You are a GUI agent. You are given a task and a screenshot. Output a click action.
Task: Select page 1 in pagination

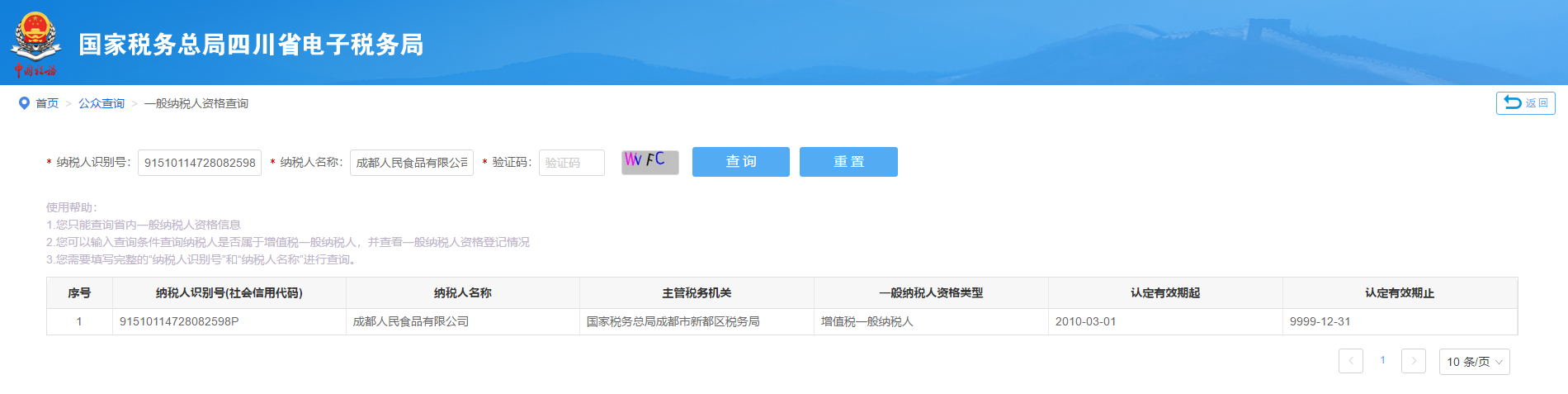pyautogui.click(x=1382, y=360)
